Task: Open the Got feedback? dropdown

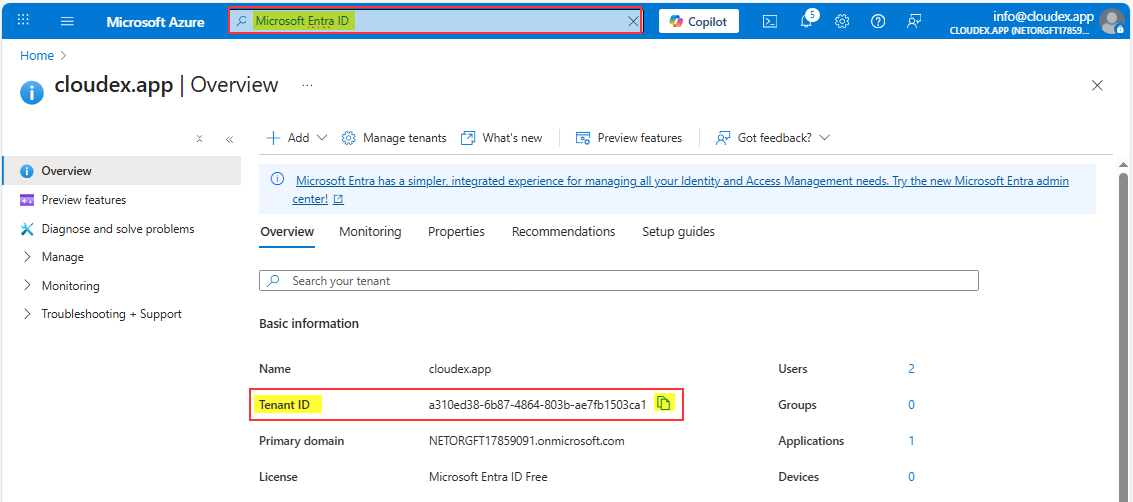Action: coord(773,138)
